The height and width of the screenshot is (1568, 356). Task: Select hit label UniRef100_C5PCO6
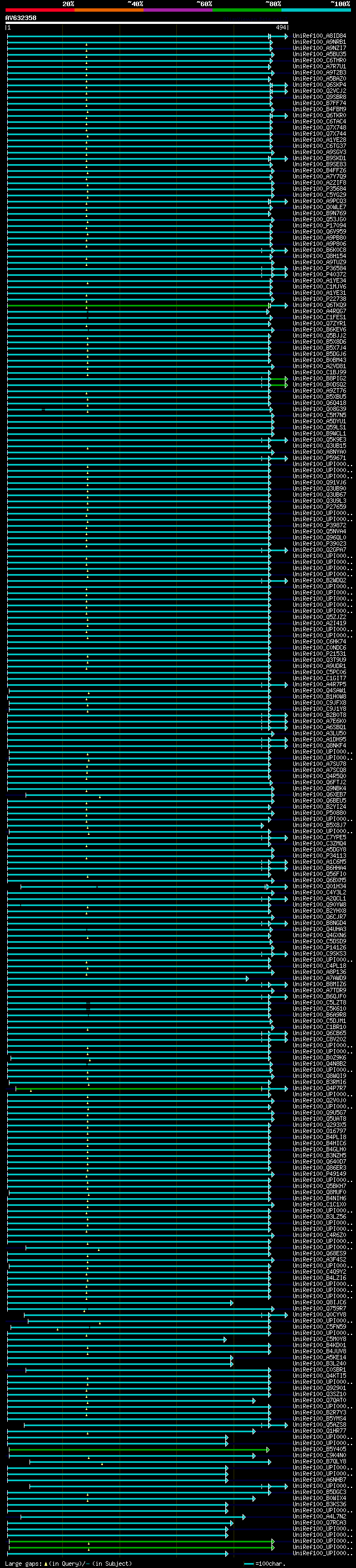point(319,672)
